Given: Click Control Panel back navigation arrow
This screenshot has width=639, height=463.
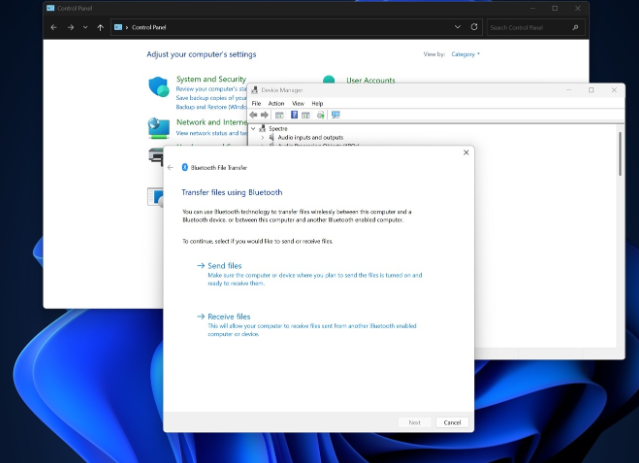Looking at the screenshot, I should click(x=54, y=27).
